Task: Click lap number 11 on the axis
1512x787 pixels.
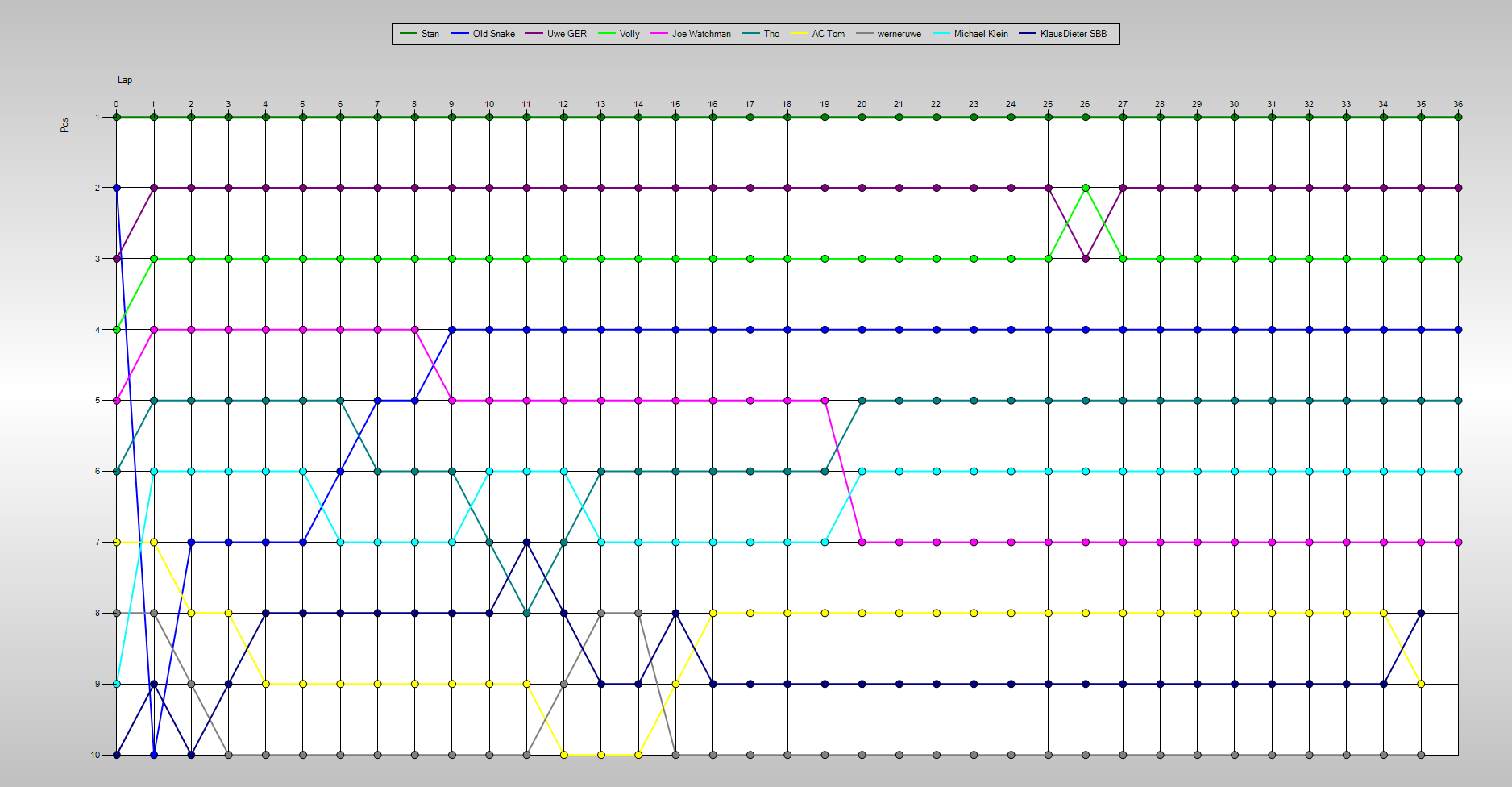Action: (526, 104)
